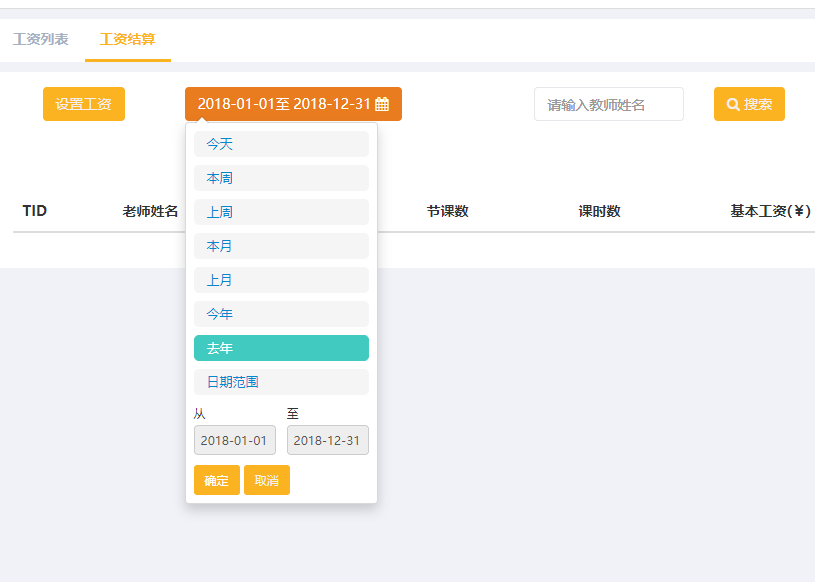Click the TID column header

tap(35, 211)
